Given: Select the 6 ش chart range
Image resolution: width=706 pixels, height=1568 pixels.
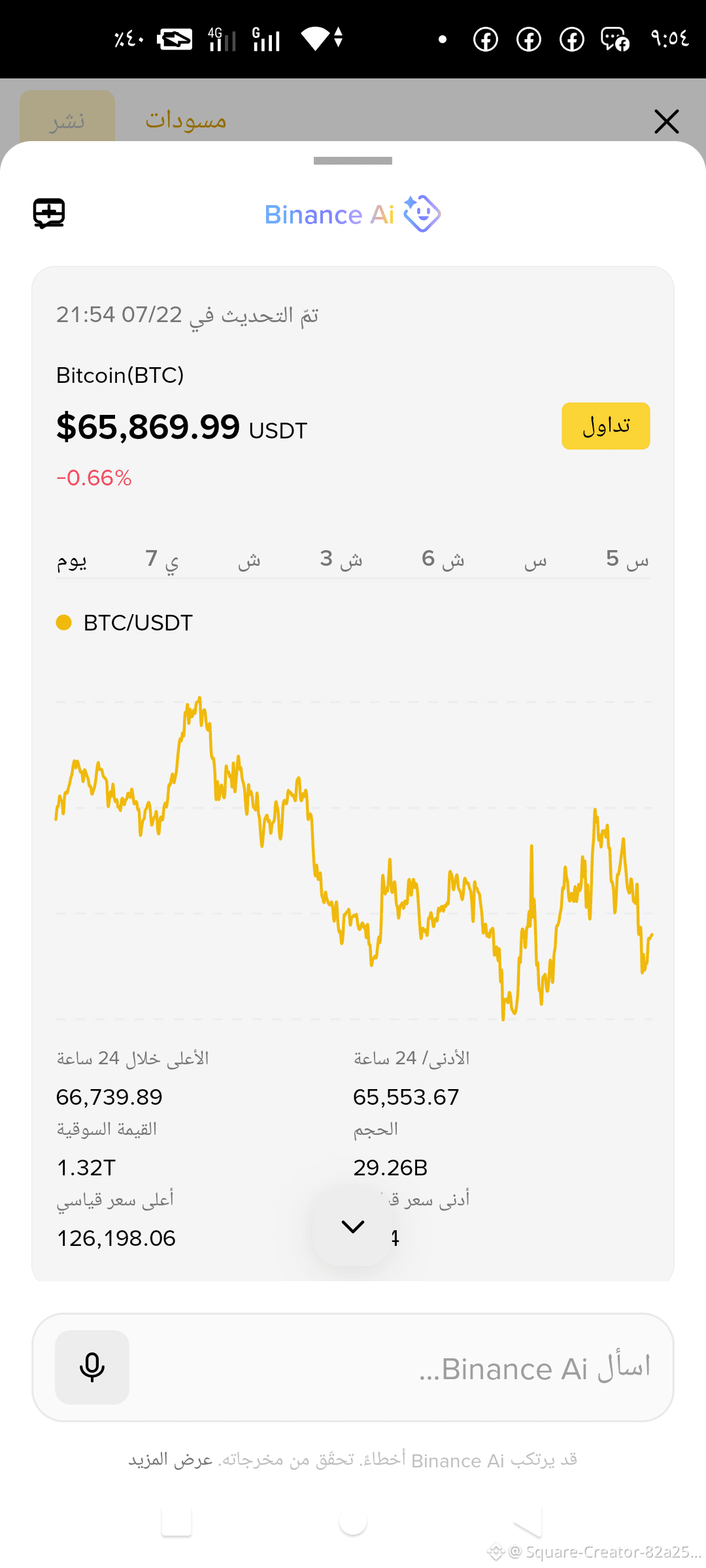Looking at the screenshot, I should point(443,560).
